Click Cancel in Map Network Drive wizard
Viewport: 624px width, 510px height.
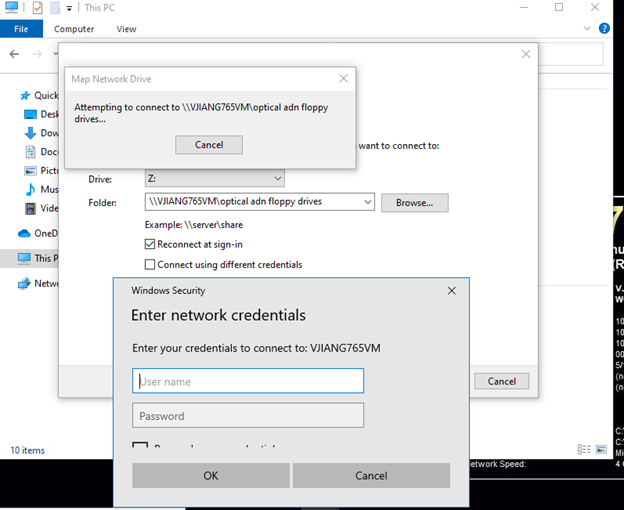tap(502, 381)
